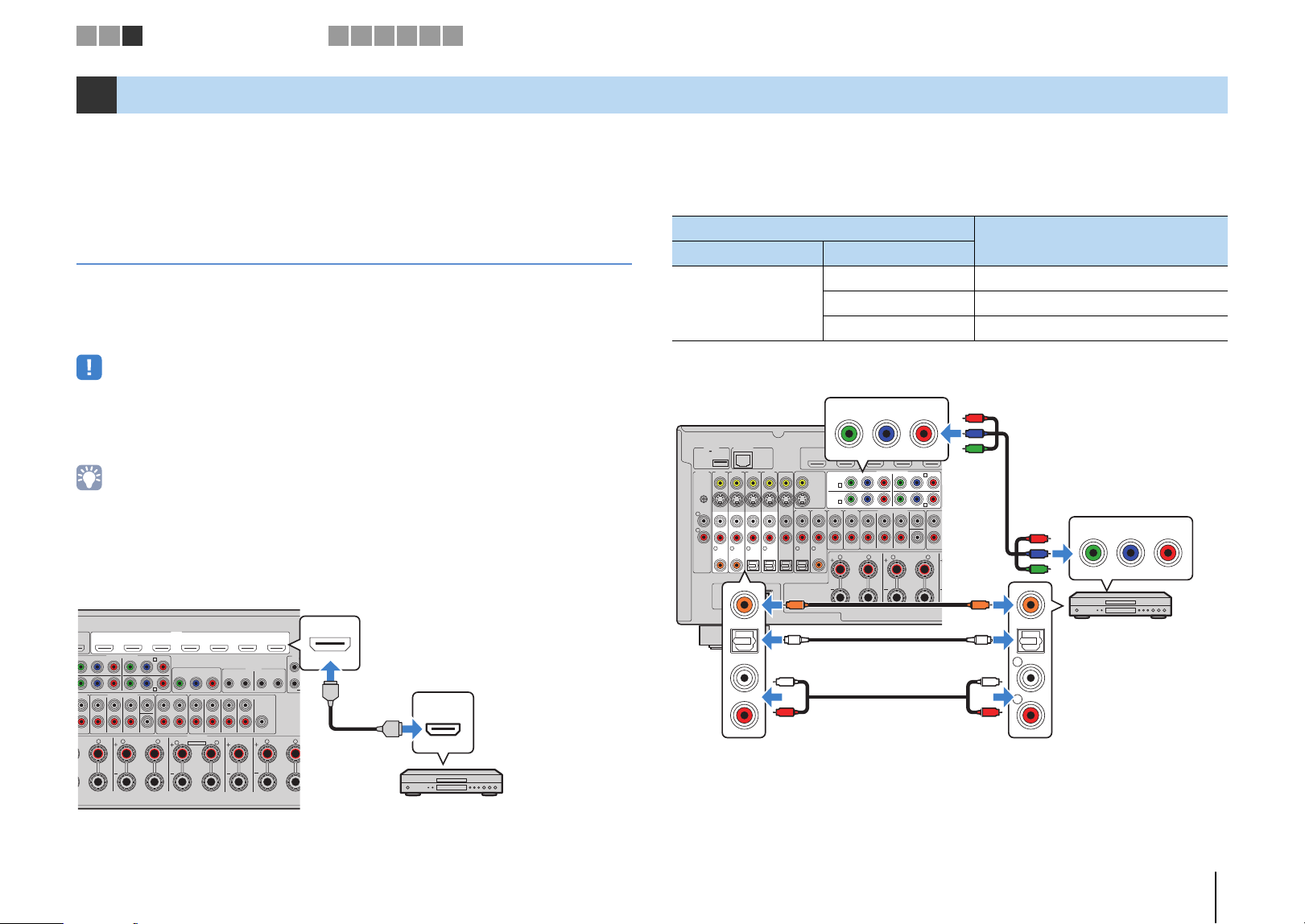Click the green component jack in the receiver callout
Screen dimensions: 1305x924
(x=849, y=434)
